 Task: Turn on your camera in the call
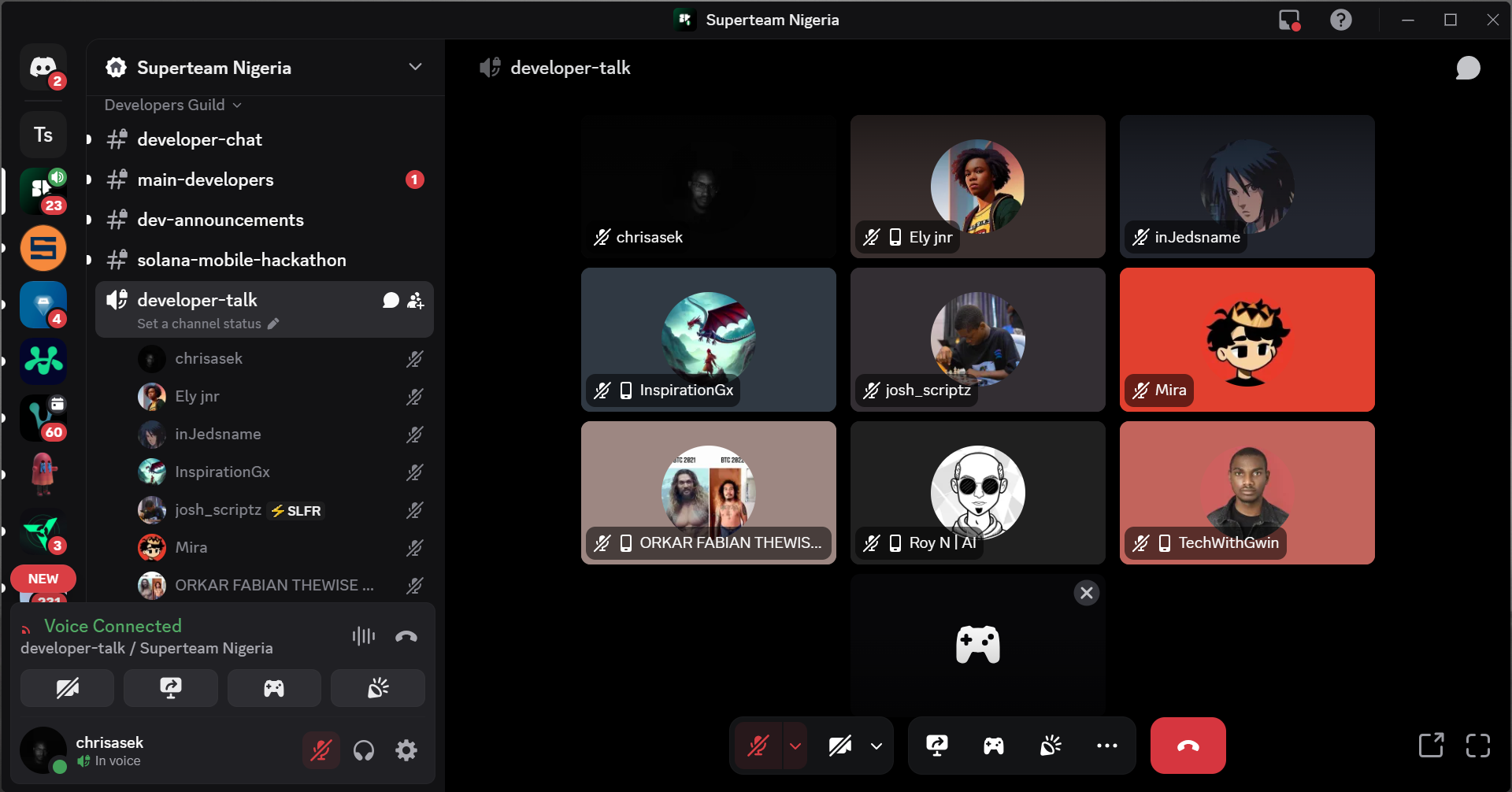click(x=841, y=746)
